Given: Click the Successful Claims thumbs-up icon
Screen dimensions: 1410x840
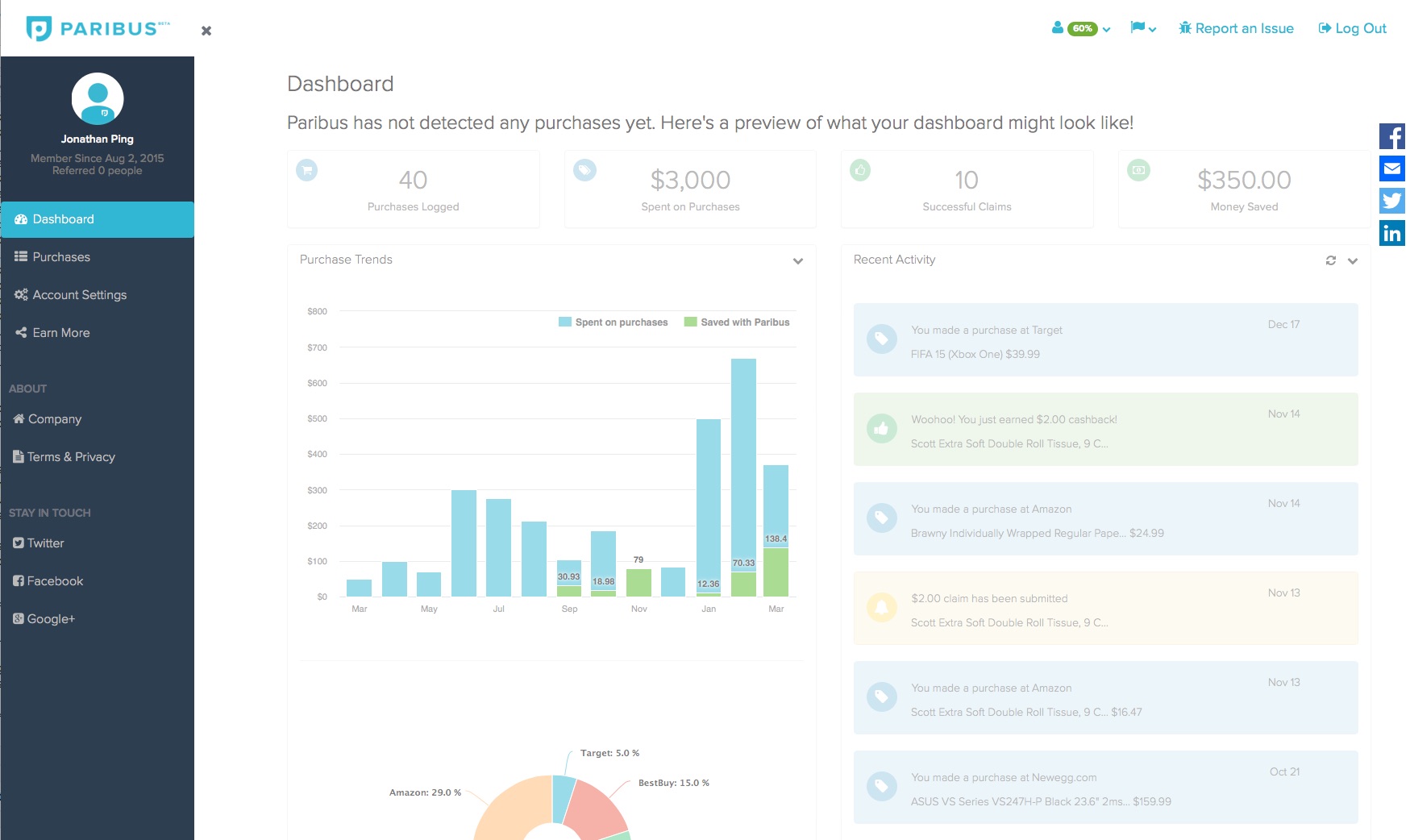Looking at the screenshot, I should (861, 170).
